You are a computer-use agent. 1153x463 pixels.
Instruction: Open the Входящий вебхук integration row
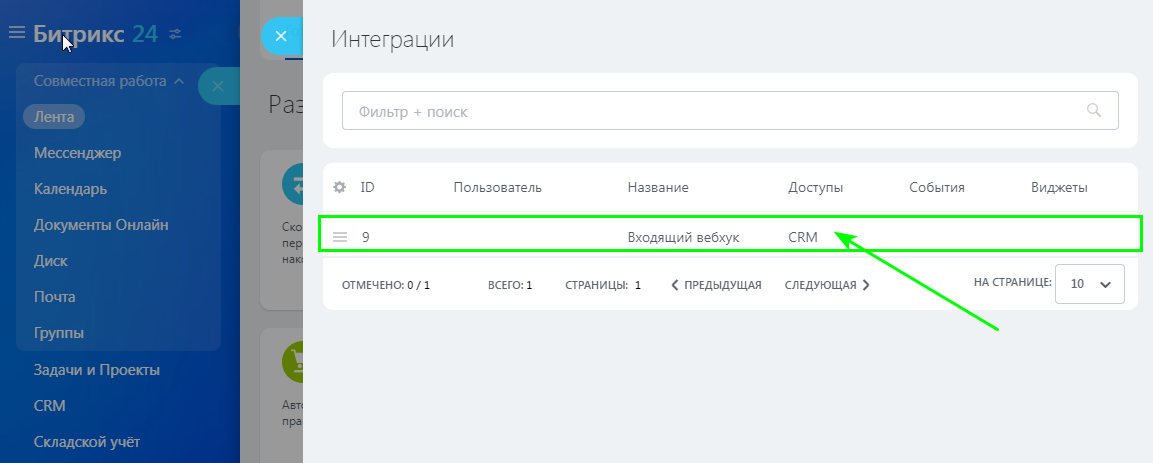pos(683,237)
